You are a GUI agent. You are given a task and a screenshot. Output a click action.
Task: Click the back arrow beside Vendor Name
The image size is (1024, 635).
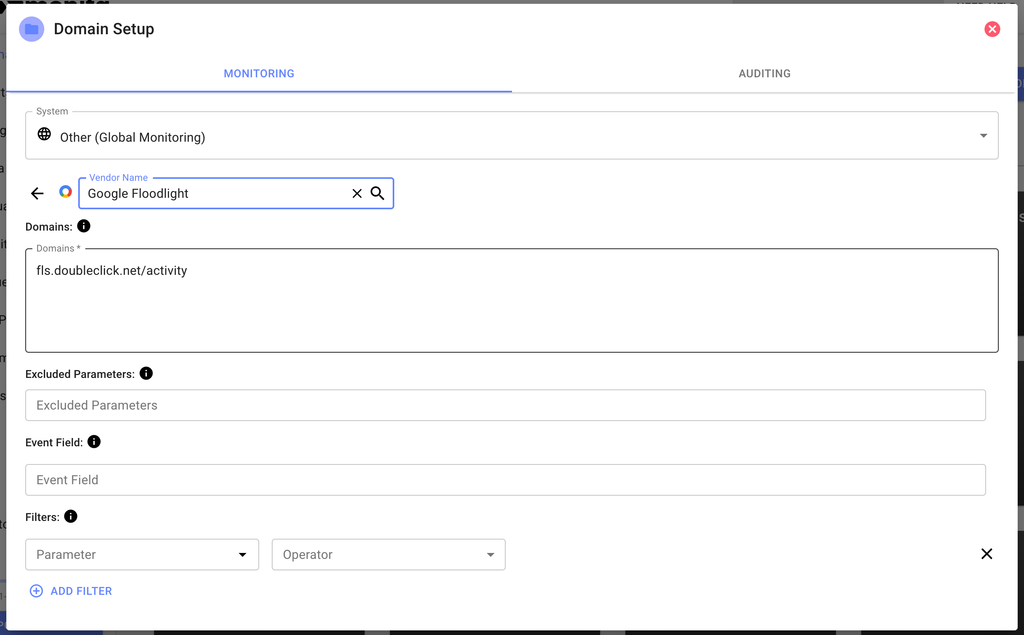pos(37,193)
